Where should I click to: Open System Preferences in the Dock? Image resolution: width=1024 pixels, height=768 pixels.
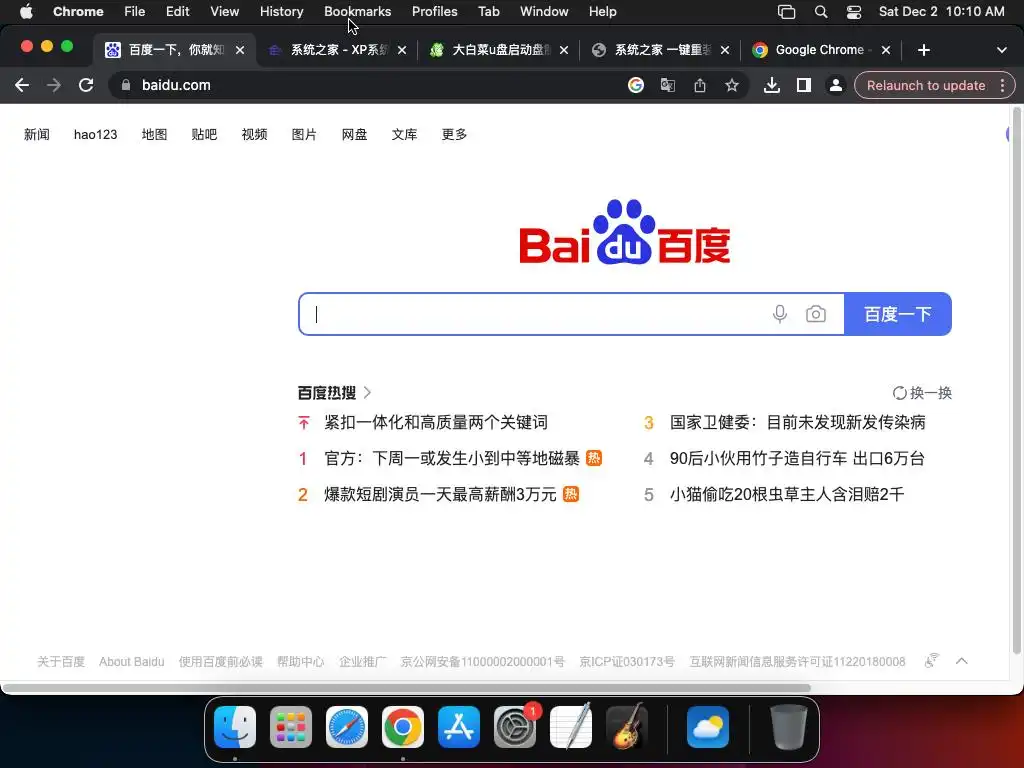515,727
